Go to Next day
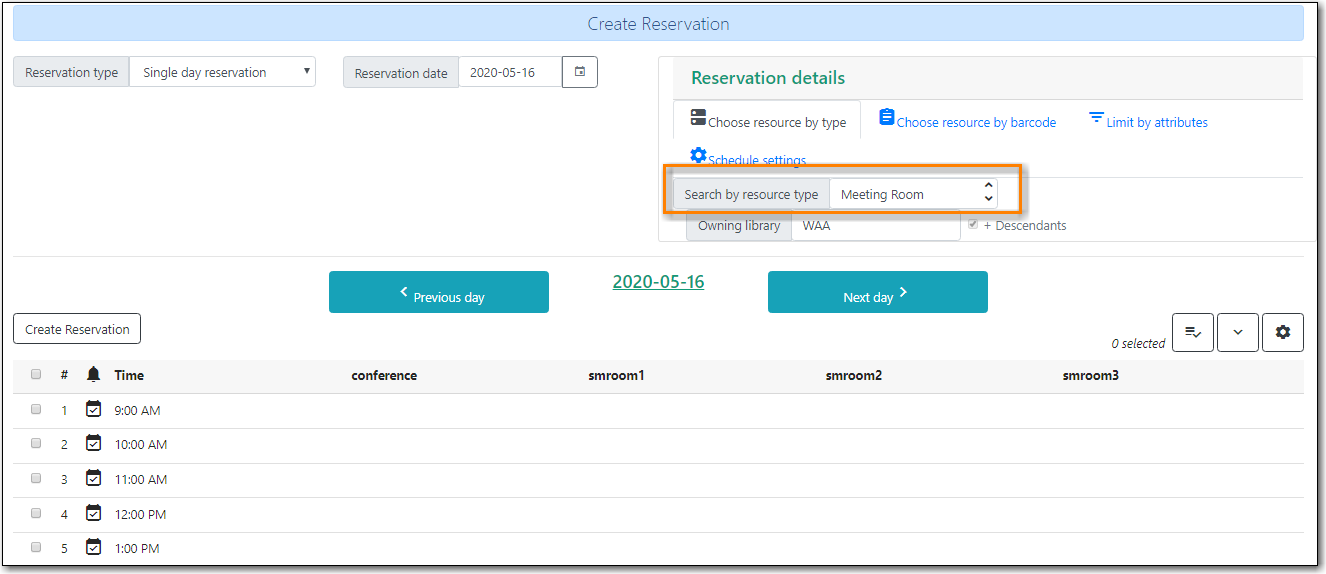 coord(878,292)
